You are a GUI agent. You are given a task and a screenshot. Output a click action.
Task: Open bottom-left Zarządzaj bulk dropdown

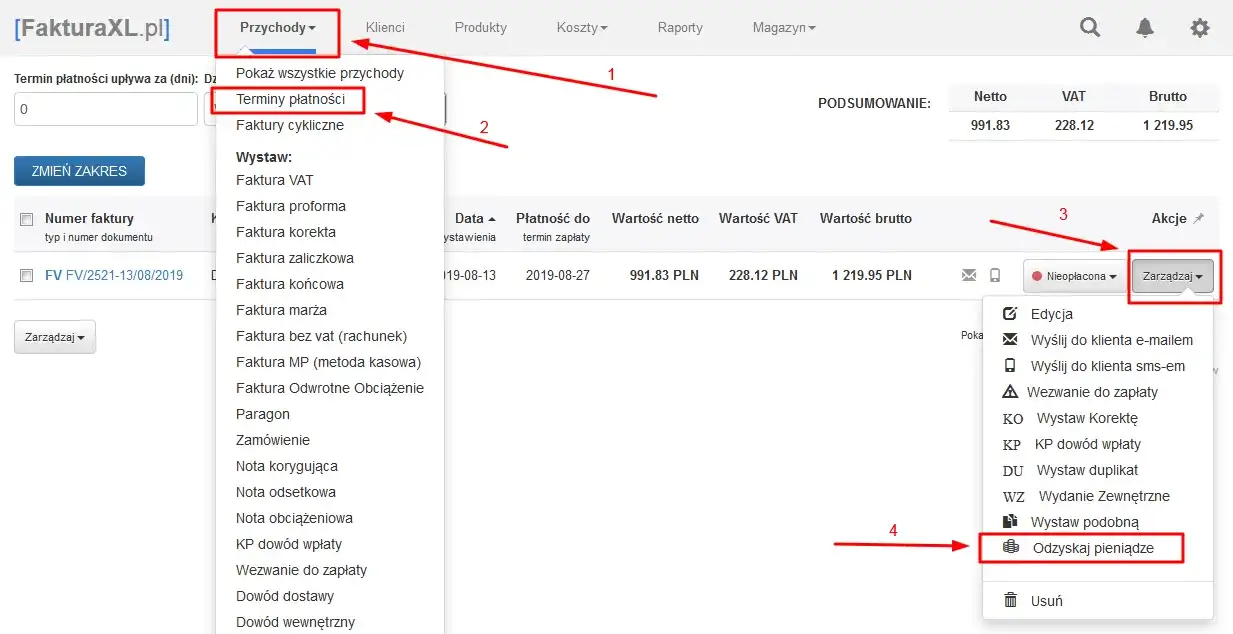click(x=54, y=338)
